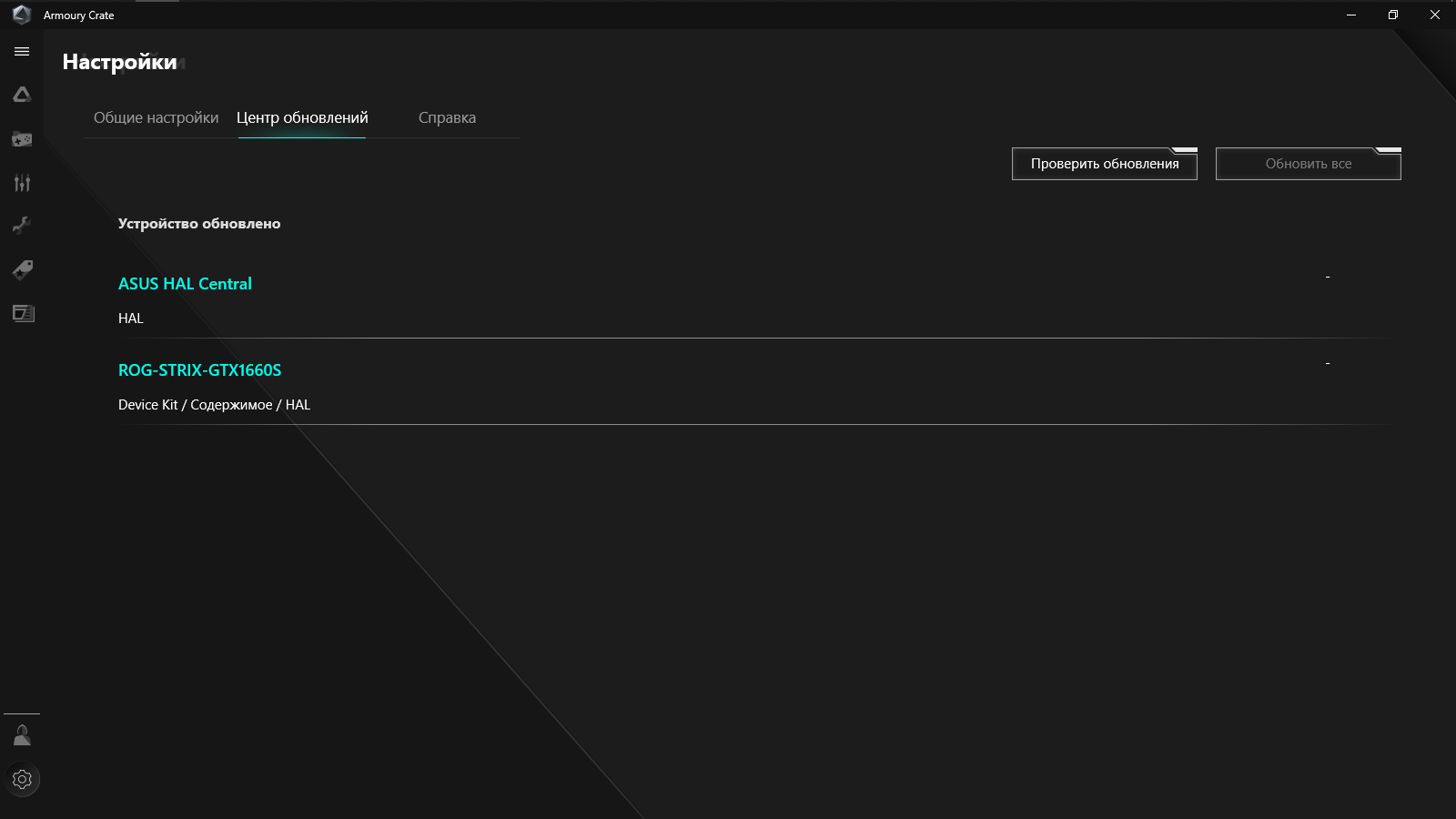The height and width of the screenshot is (819, 1456).
Task: Click the Armoury Crate logo icon
Action: tap(22, 15)
